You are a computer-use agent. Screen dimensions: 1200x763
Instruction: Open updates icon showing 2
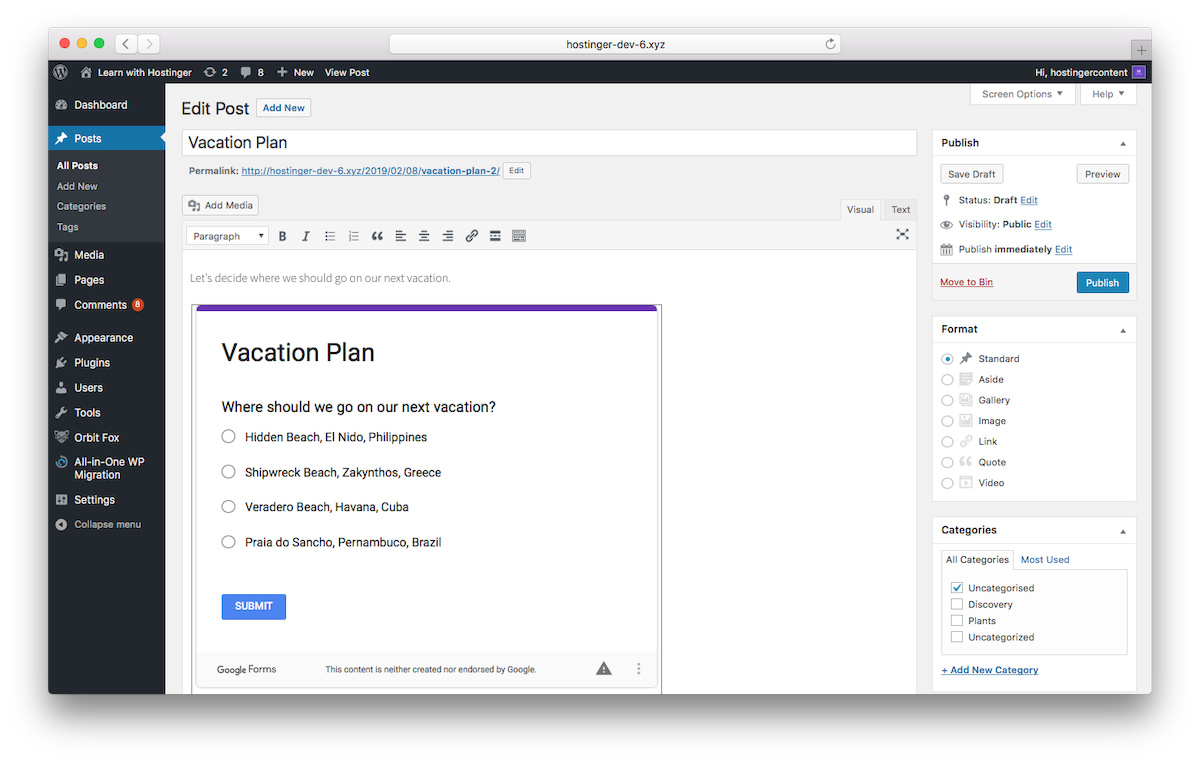pyautogui.click(x=215, y=72)
